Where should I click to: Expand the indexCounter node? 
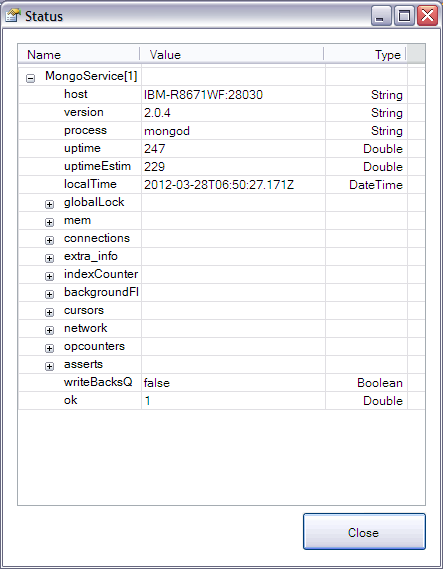(49, 276)
